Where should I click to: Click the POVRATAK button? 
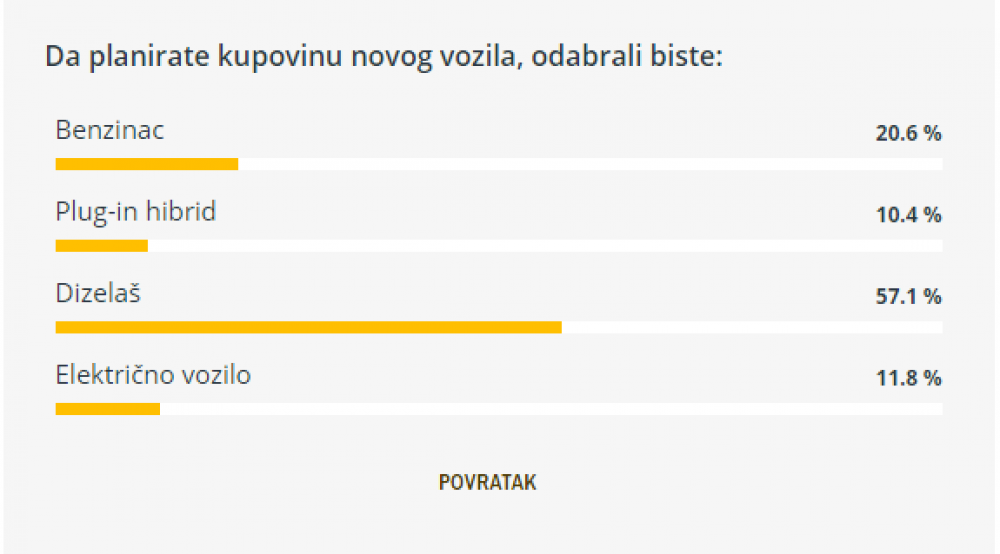point(487,482)
